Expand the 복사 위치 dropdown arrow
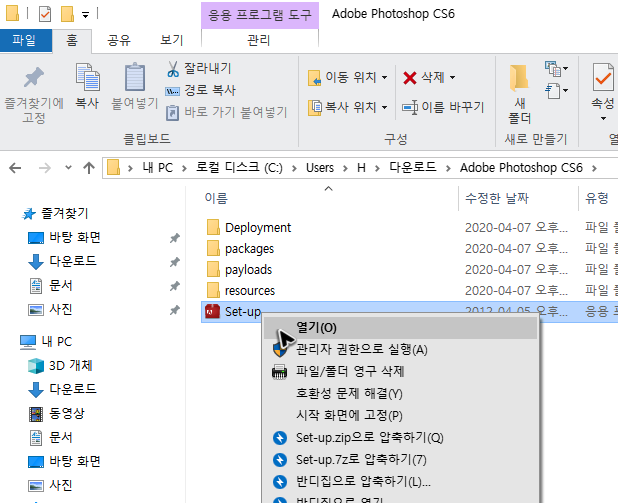This screenshot has width=619, height=503. point(385,107)
